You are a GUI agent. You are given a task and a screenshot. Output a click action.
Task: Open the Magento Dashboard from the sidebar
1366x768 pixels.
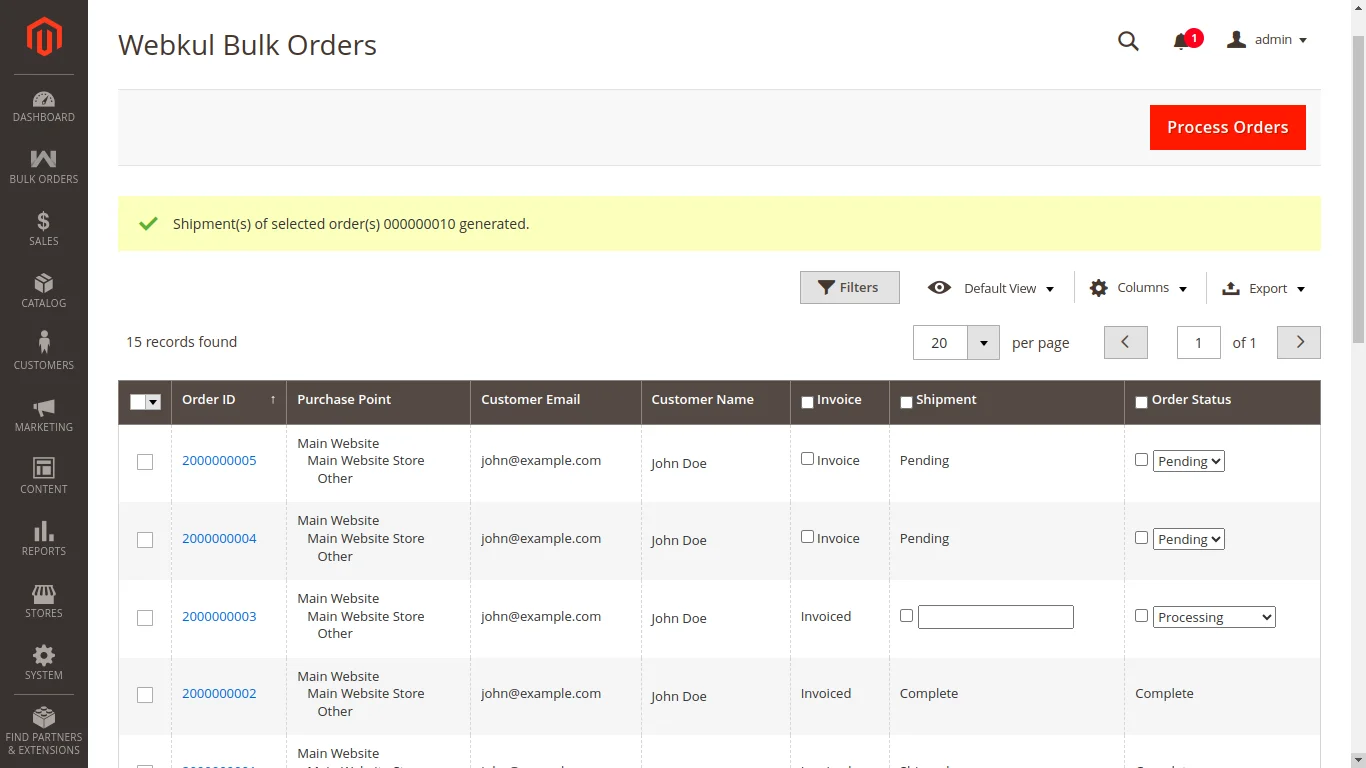43,105
